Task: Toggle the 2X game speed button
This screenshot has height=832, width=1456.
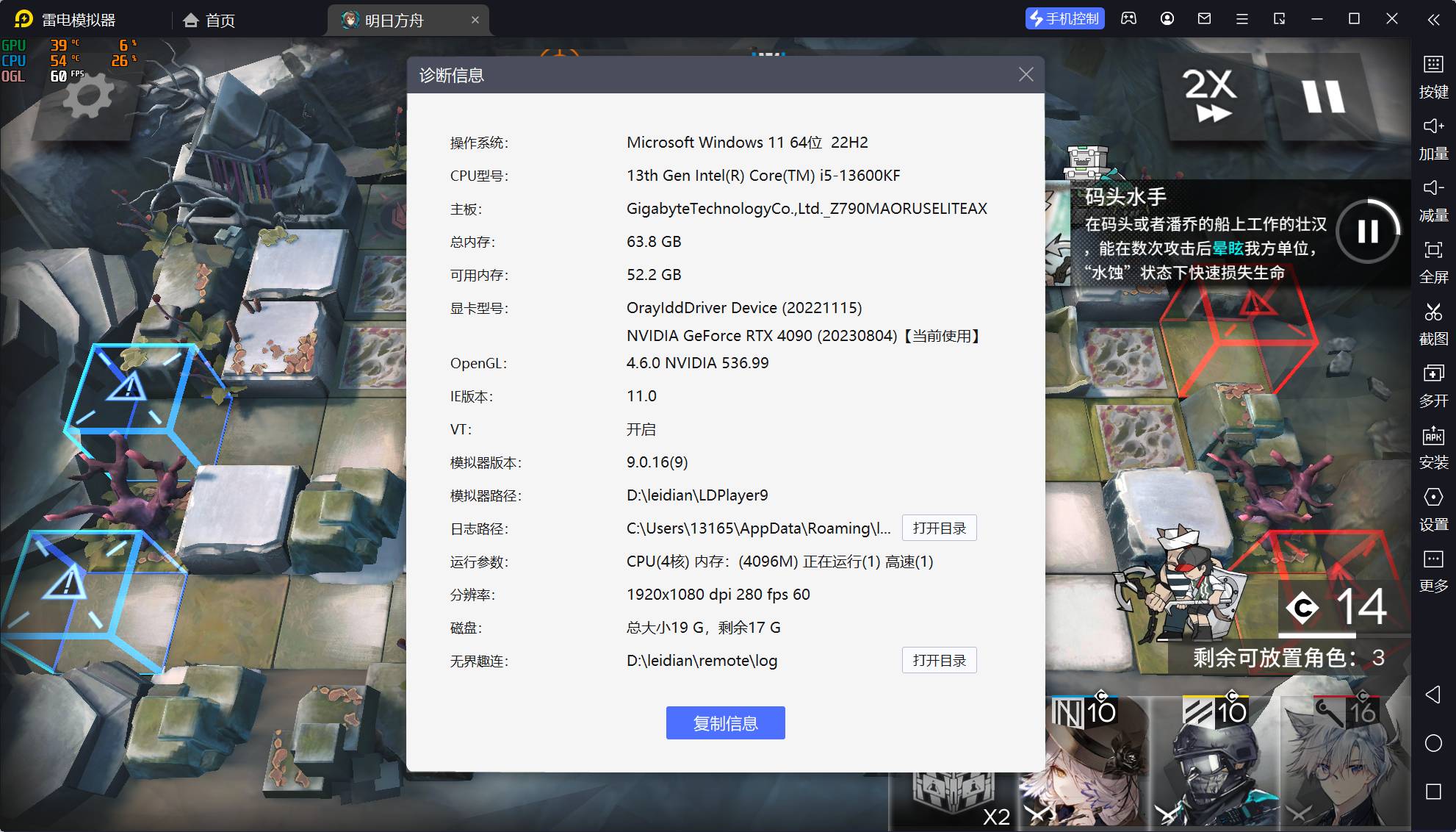Action: (1209, 96)
